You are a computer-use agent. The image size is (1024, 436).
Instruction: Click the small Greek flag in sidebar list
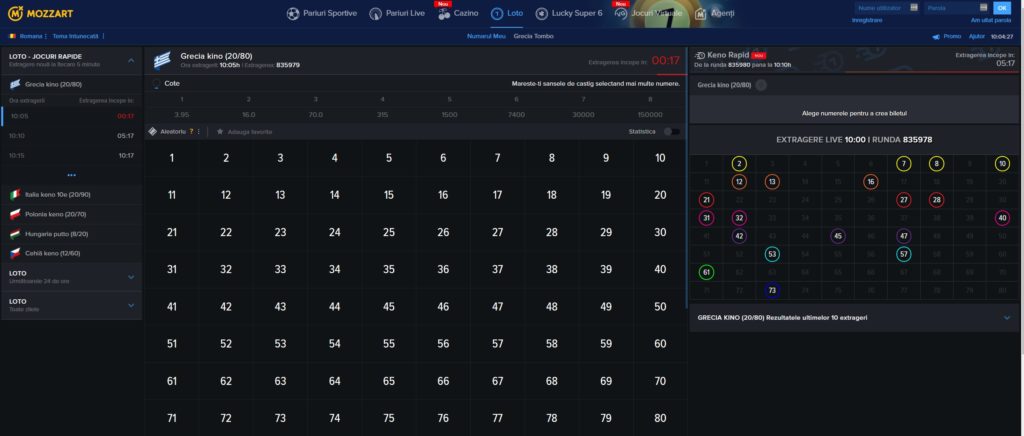click(x=15, y=84)
